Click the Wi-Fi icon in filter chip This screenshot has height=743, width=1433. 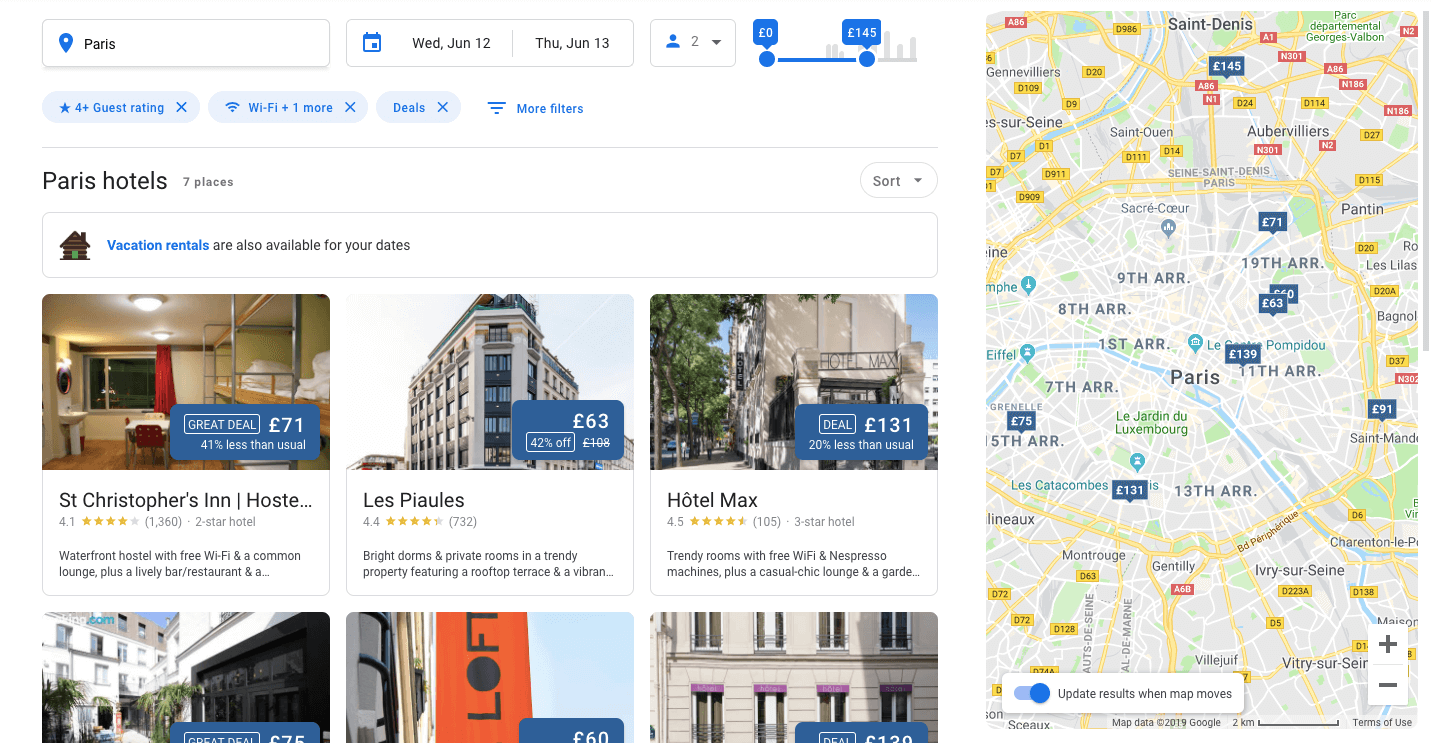pos(233,107)
